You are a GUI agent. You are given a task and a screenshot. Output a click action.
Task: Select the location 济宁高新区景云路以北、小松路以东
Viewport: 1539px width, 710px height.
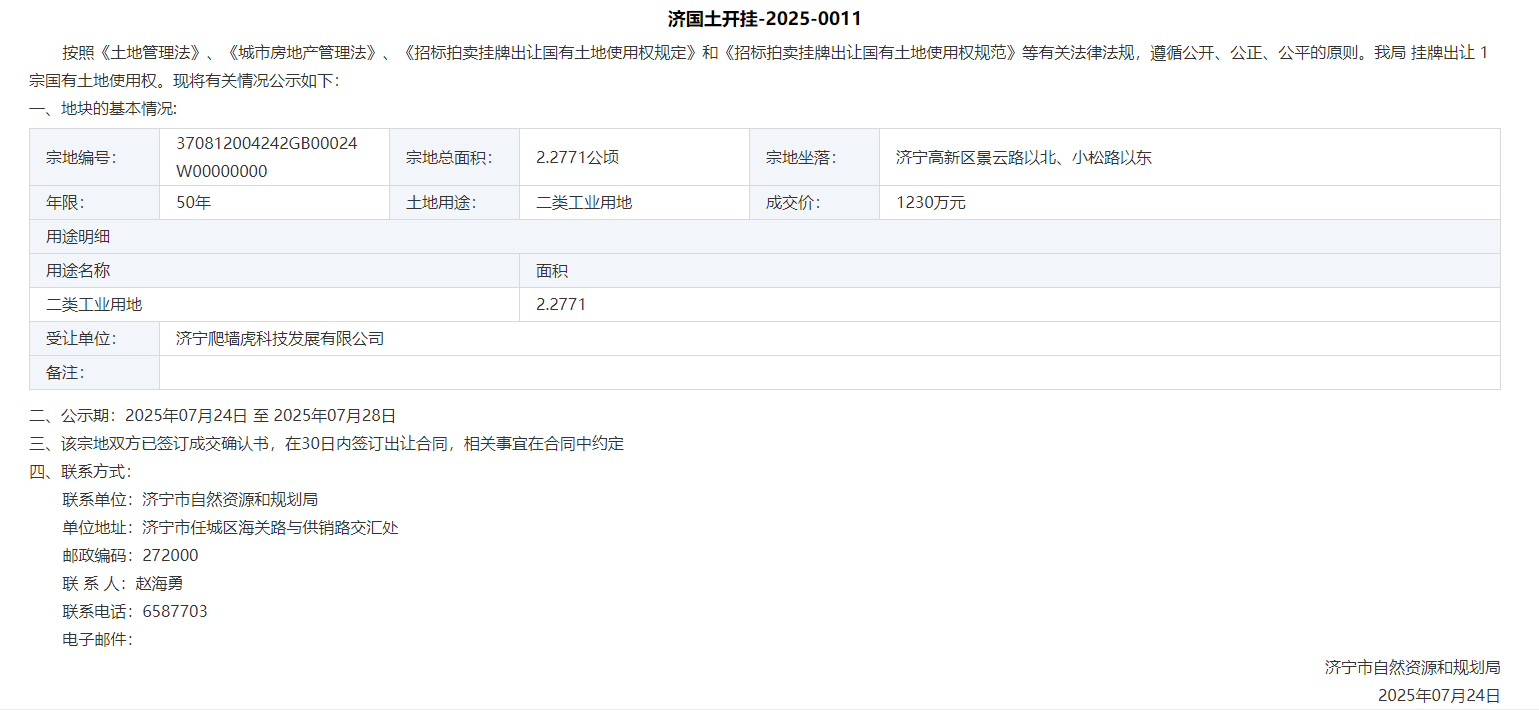[x=1024, y=157]
